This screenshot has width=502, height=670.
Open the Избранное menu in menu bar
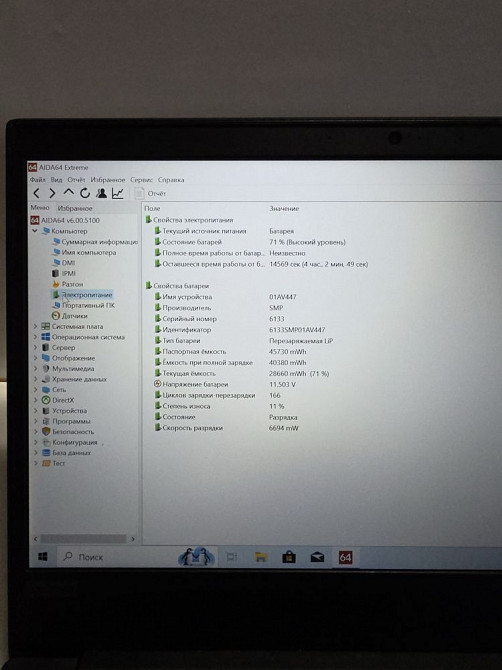108,179
